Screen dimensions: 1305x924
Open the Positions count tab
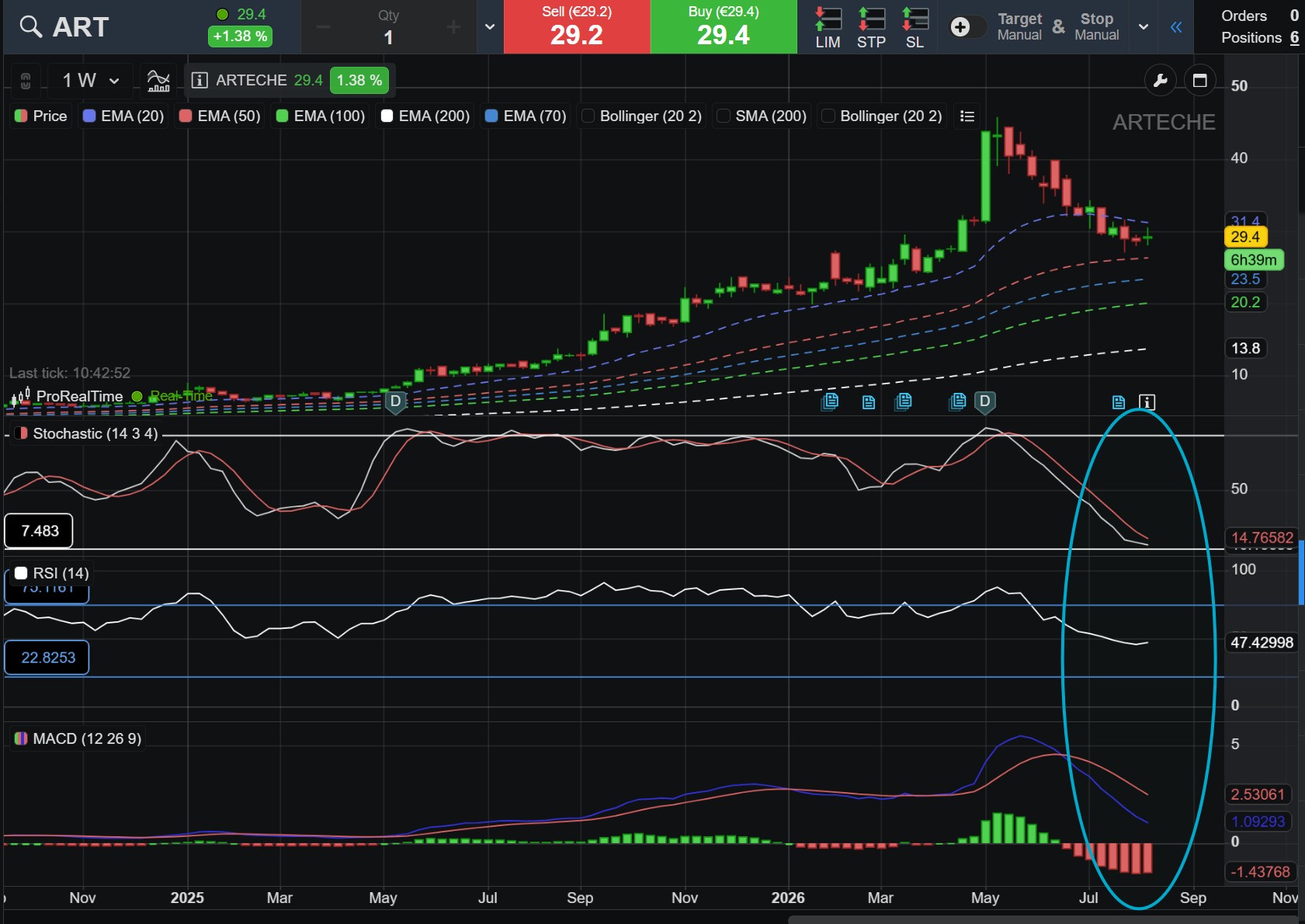(x=1259, y=37)
